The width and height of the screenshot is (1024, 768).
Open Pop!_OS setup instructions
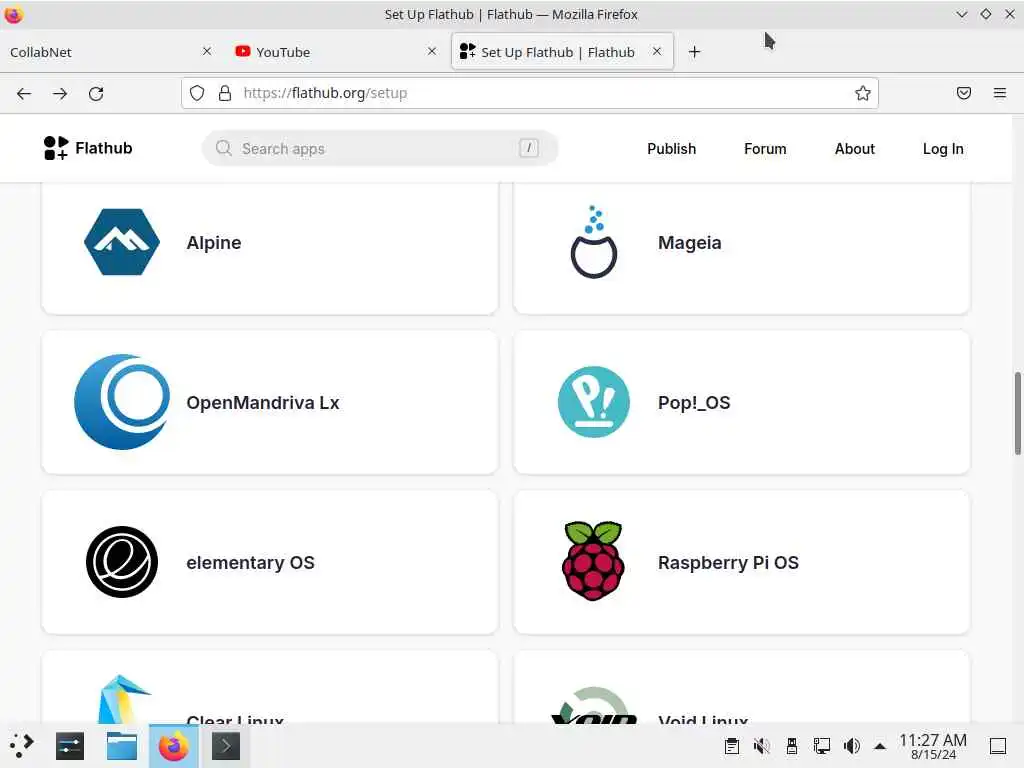(x=742, y=402)
